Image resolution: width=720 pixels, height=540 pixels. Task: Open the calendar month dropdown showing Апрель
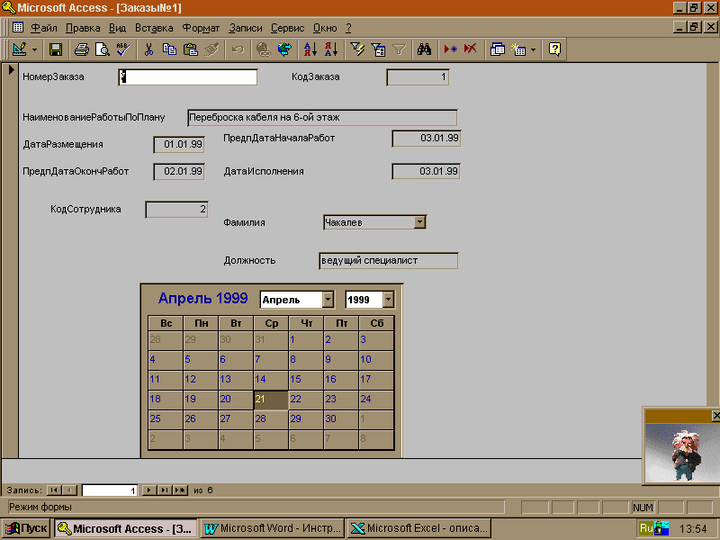click(328, 300)
